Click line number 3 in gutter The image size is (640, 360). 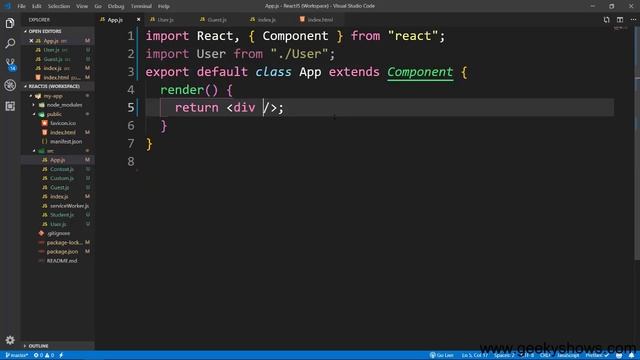pos(131,72)
